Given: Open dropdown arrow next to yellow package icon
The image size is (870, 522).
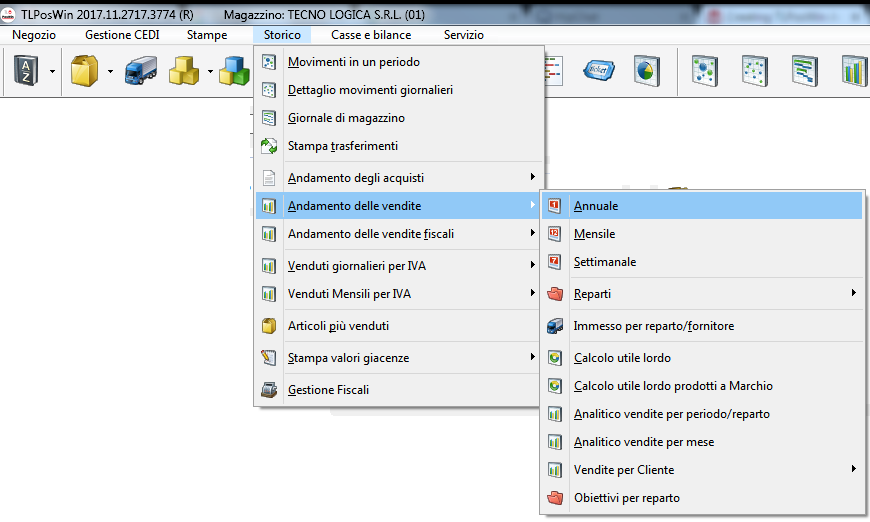Looking at the screenshot, I should 109,72.
